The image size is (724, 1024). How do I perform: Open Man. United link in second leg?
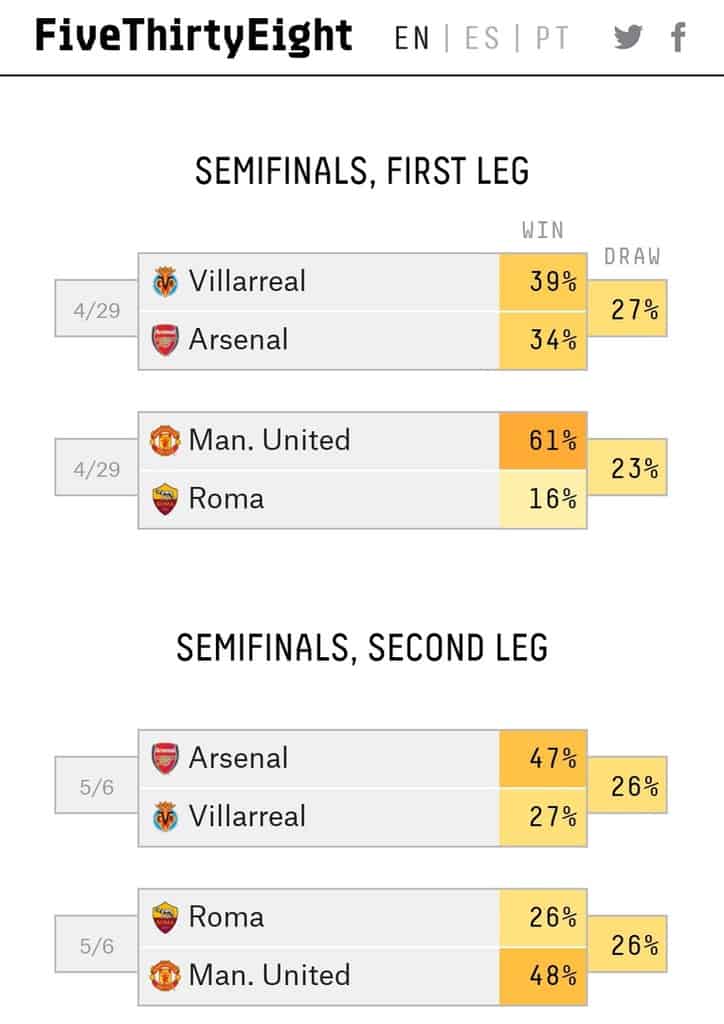pyautogui.click(x=269, y=975)
